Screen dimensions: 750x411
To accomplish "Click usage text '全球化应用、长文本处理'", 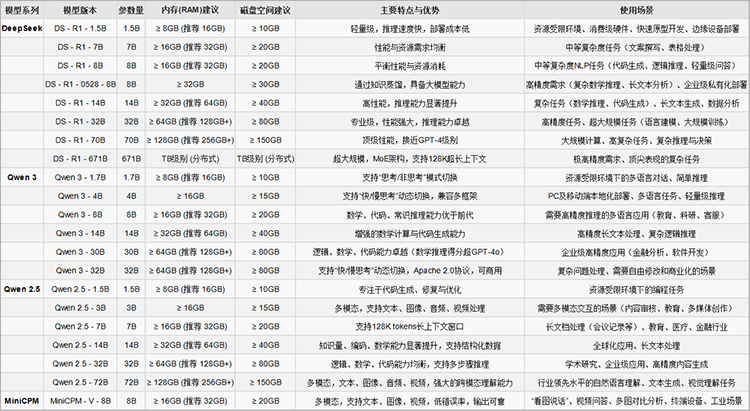I will (637, 345).
